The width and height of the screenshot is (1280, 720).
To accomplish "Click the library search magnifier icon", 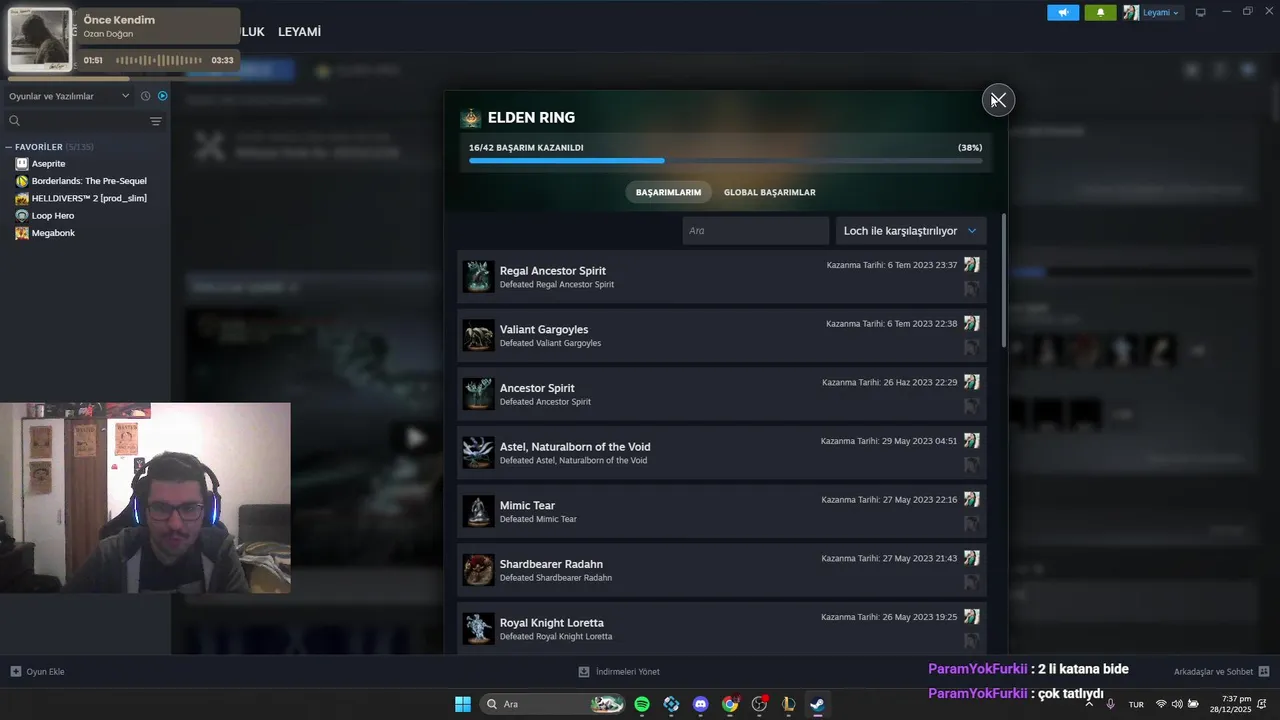I will [15, 121].
